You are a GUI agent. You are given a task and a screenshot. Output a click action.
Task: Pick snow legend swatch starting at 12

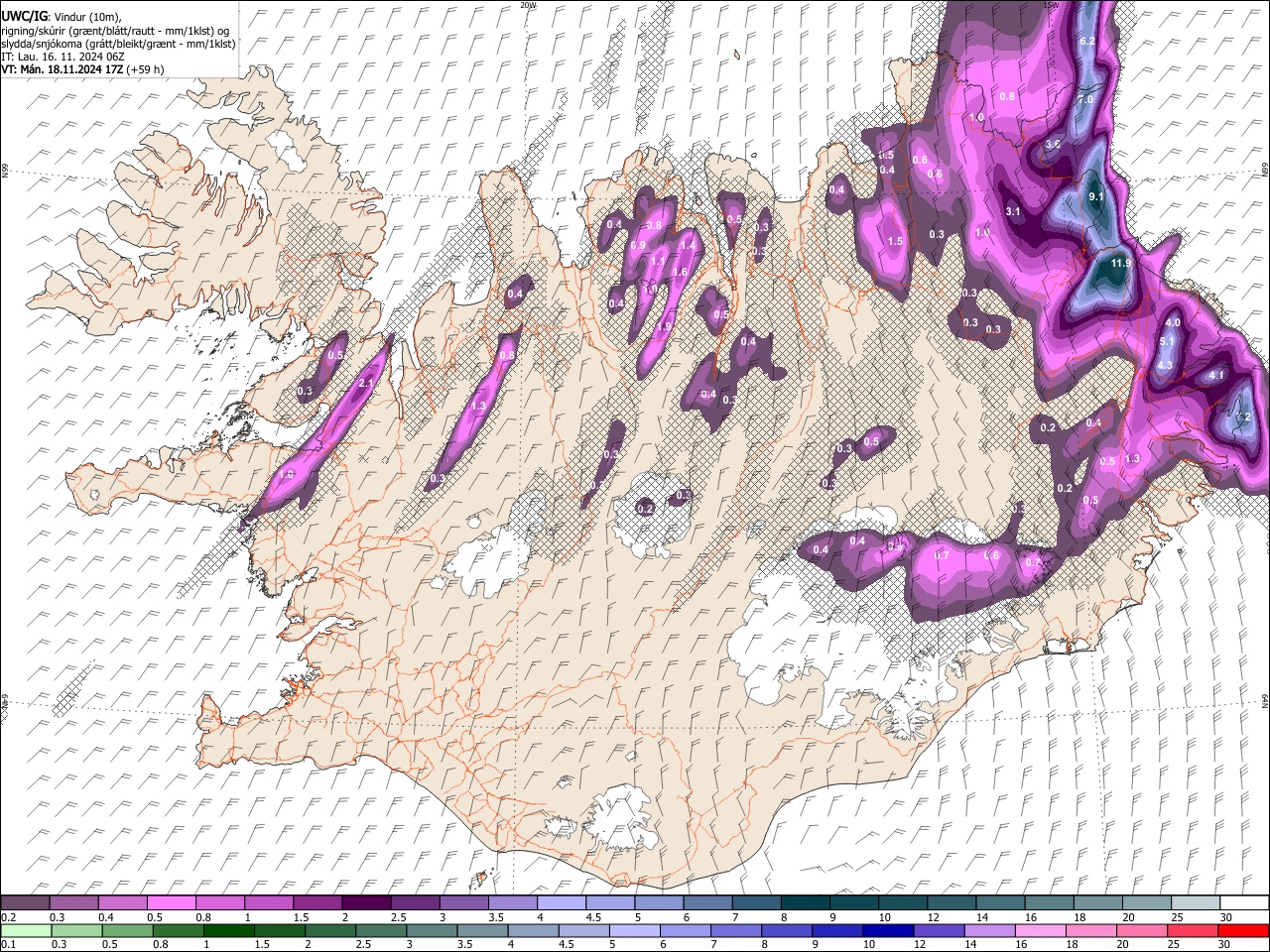[x=952, y=903]
